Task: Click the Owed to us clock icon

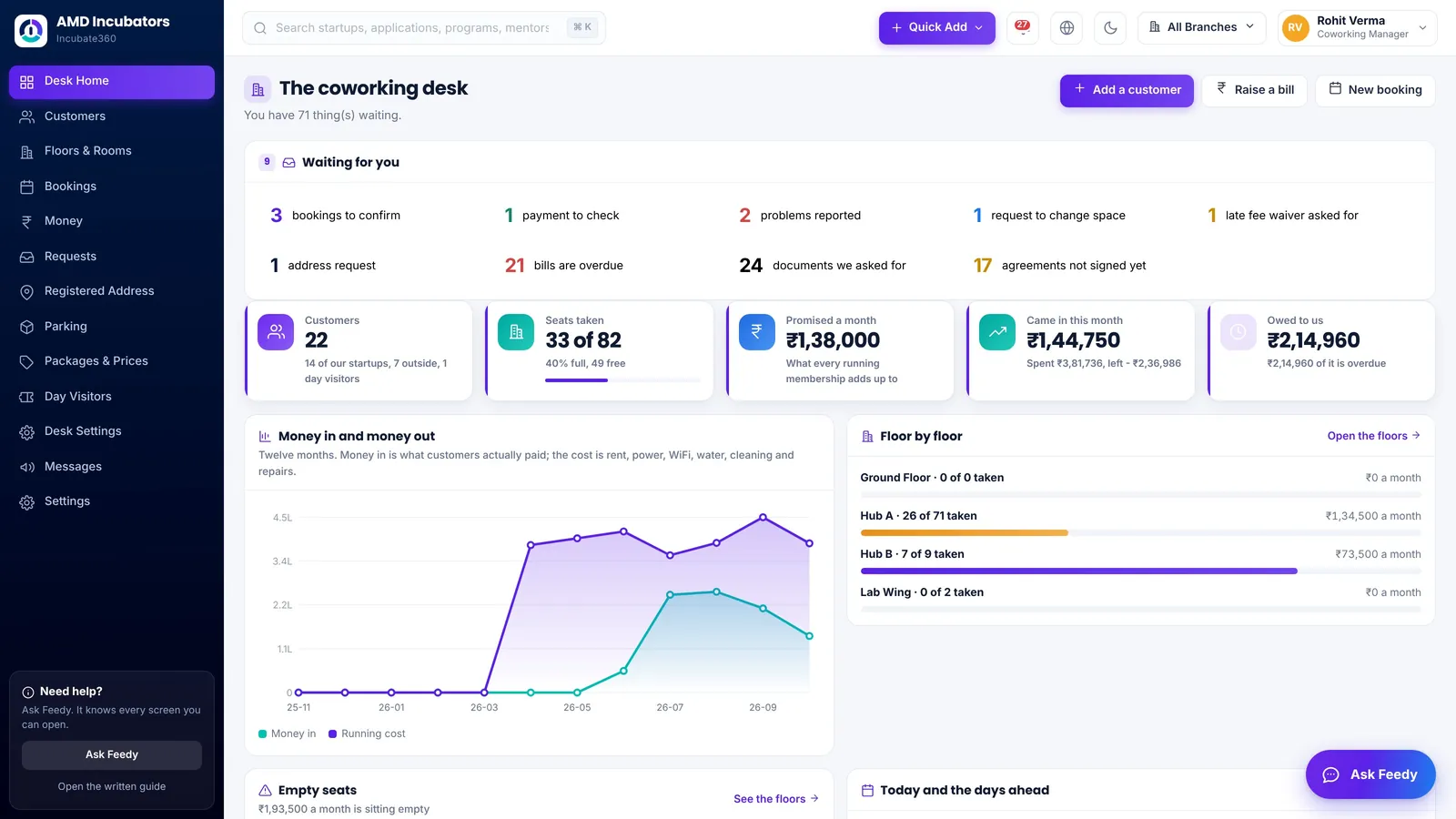Action: click(x=1238, y=332)
